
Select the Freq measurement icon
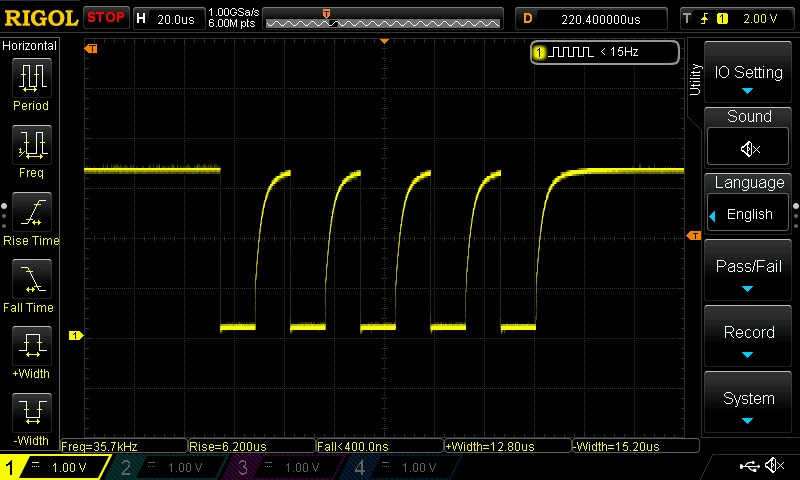tap(32, 145)
